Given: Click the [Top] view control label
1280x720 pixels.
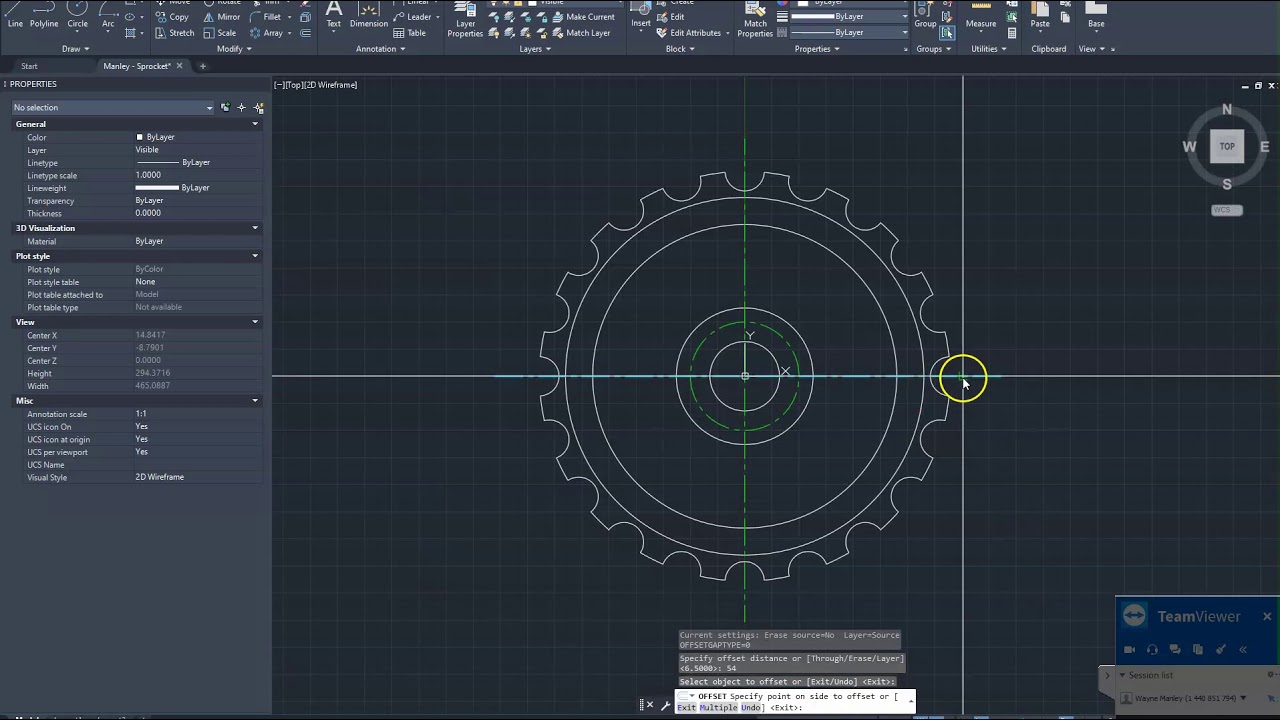Looking at the screenshot, I should click(294, 85).
